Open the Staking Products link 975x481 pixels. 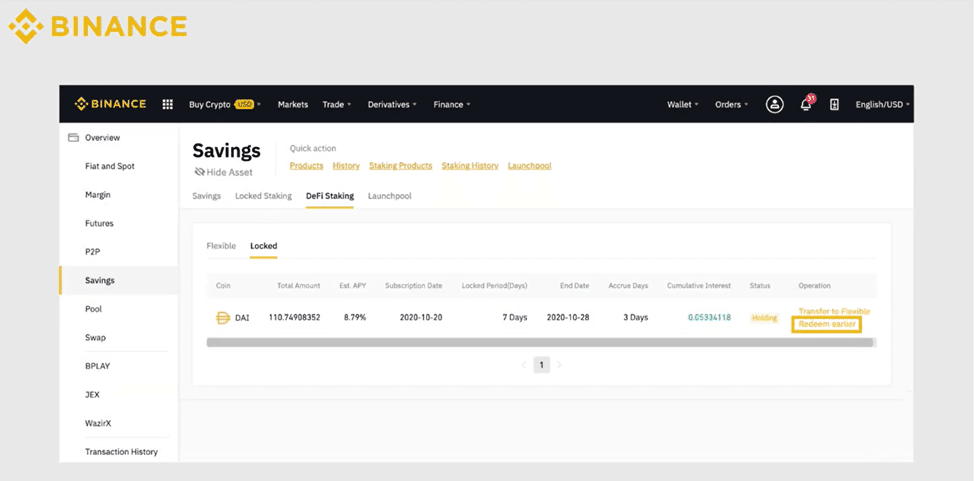click(x=400, y=166)
